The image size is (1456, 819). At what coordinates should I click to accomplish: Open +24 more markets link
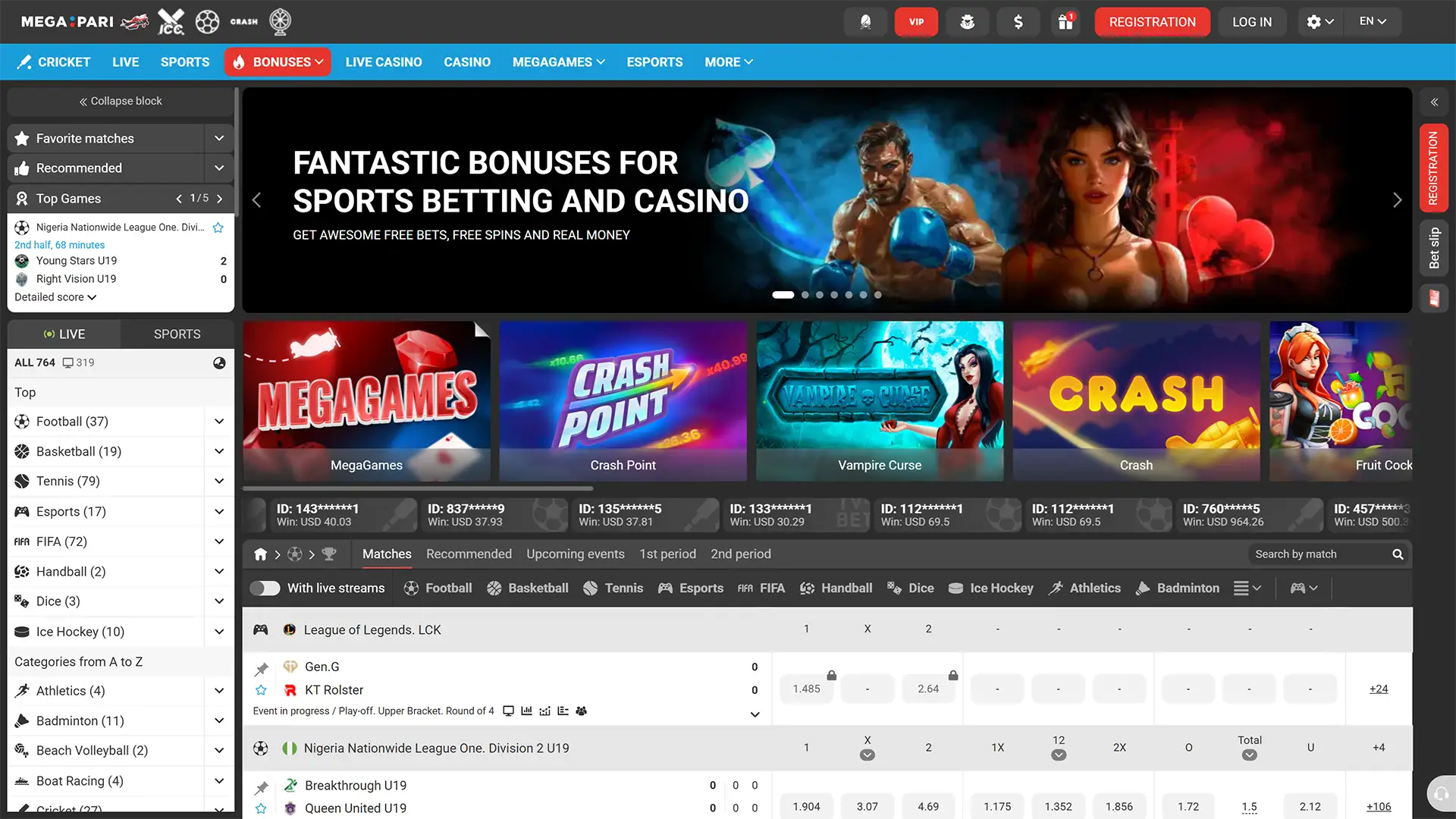[x=1378, y=689]
